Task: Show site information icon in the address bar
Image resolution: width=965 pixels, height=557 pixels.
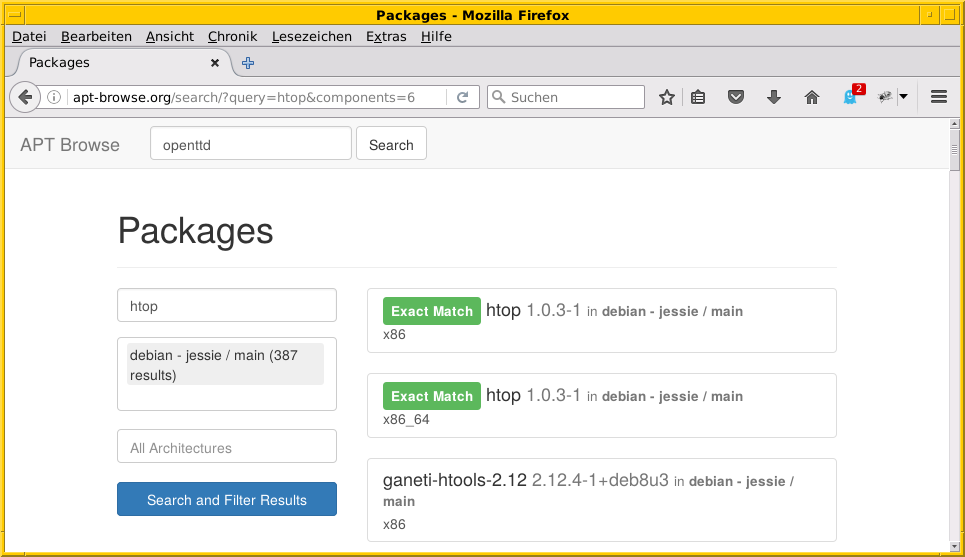Action: point(55,97)
